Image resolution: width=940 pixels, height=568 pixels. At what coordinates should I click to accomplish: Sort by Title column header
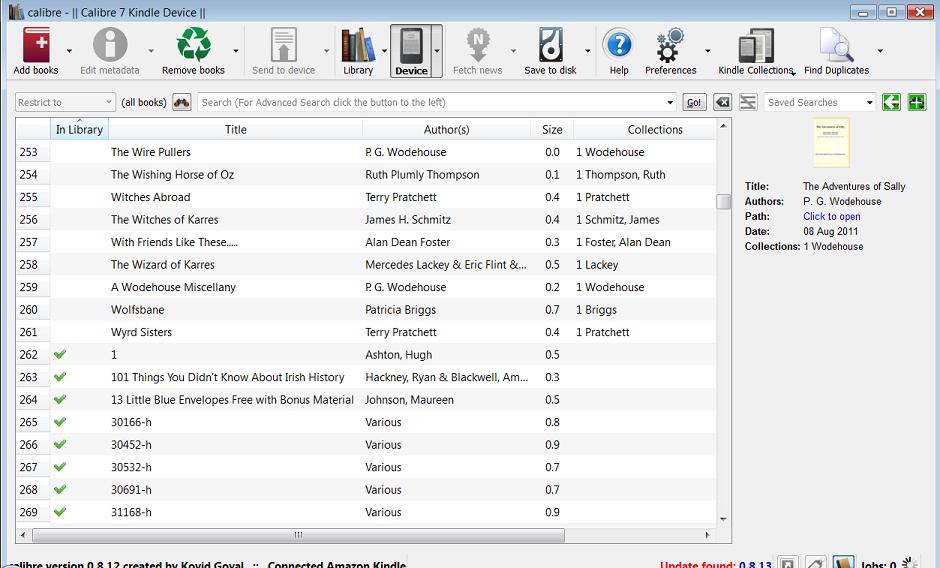pyautogui.click(x=236, y=130)
